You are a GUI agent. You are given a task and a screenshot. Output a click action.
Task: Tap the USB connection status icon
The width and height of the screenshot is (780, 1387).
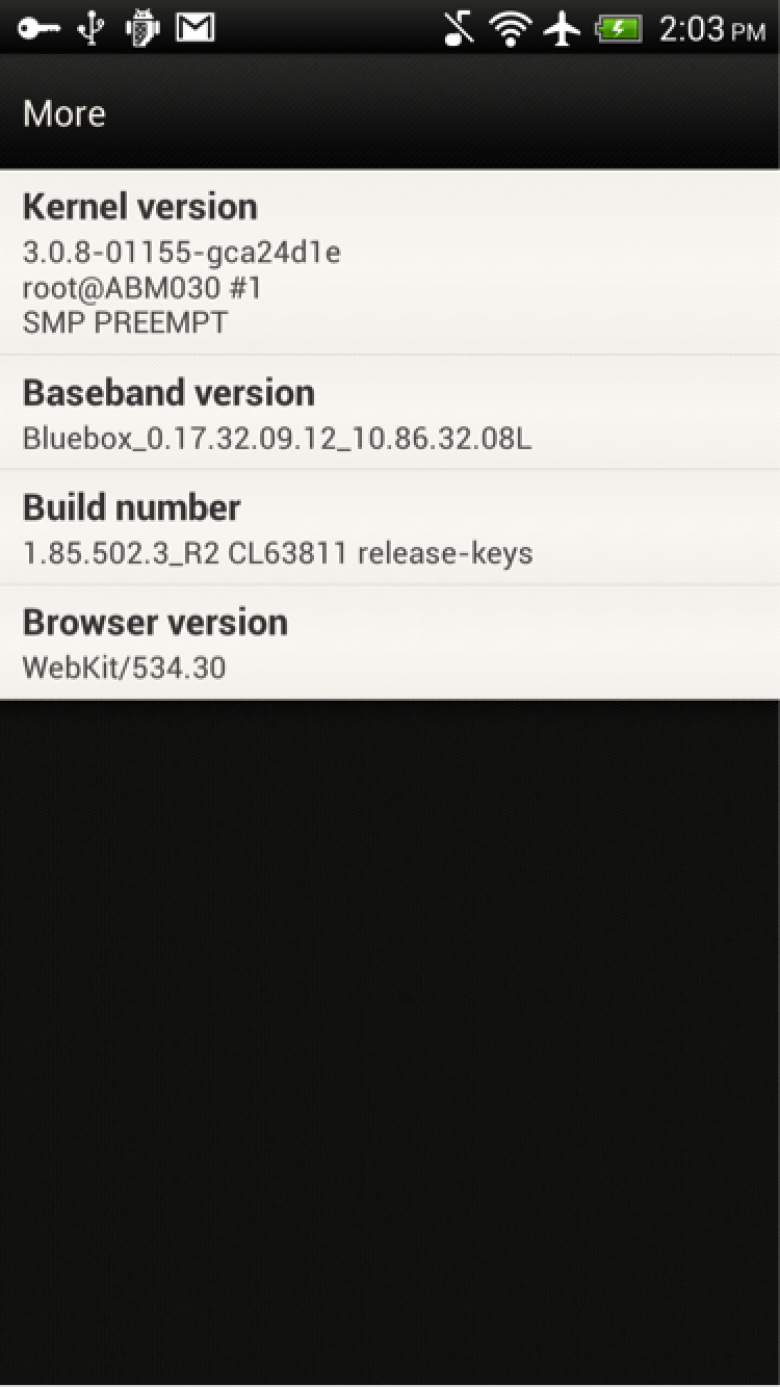coord(91,29)
